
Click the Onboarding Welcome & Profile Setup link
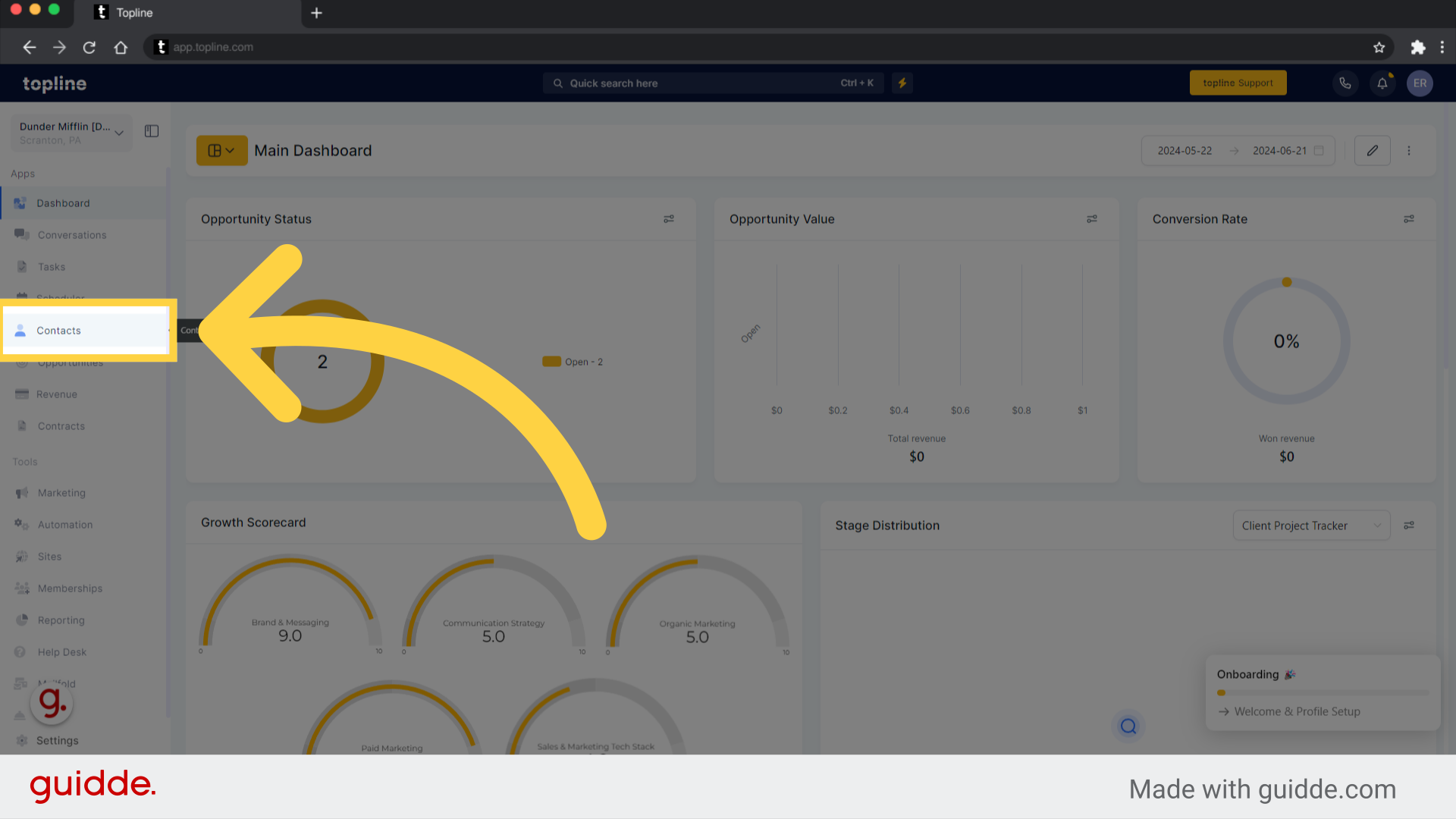[x=1297, y=711]
